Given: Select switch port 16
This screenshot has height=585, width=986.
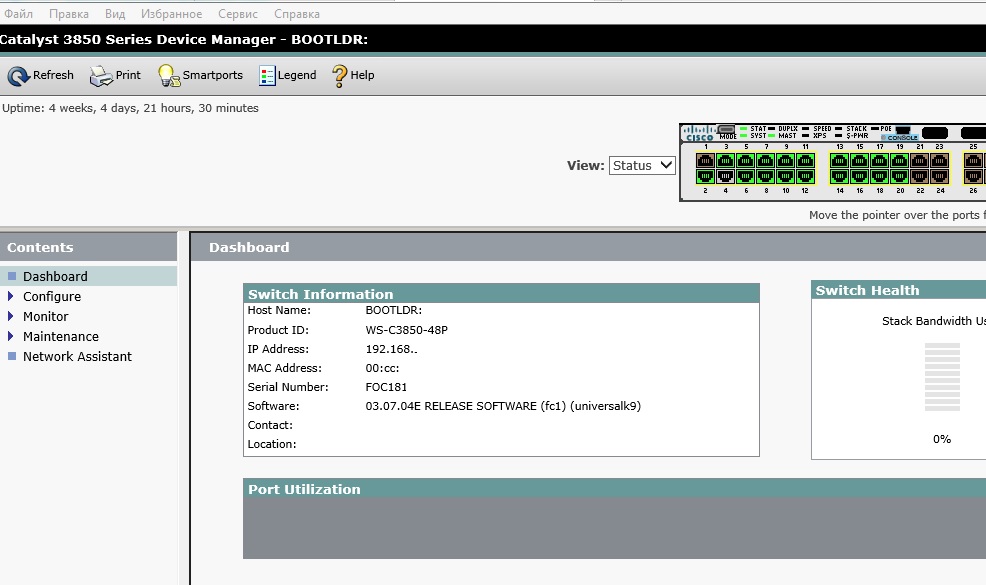Looking at the screenshot, I should click(x=860, y=177).
